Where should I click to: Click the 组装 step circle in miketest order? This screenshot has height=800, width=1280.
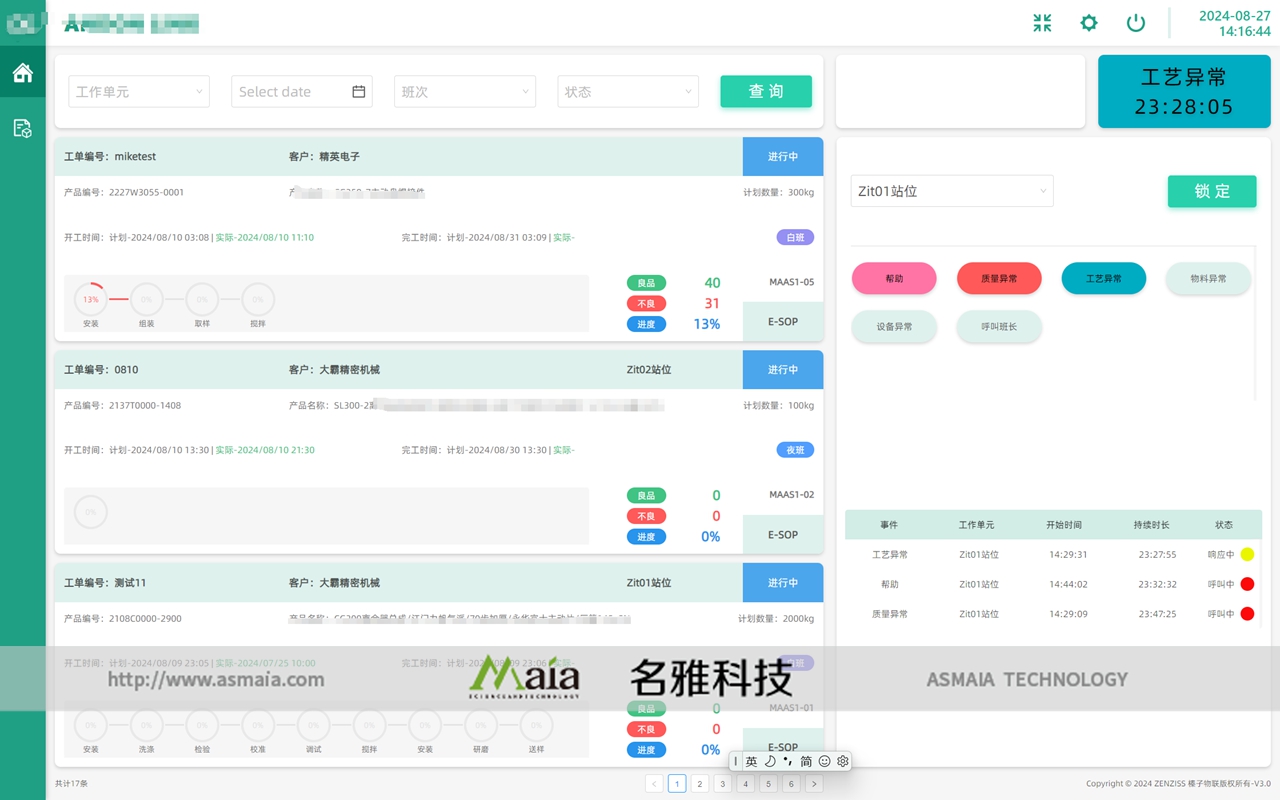[146, 299]
